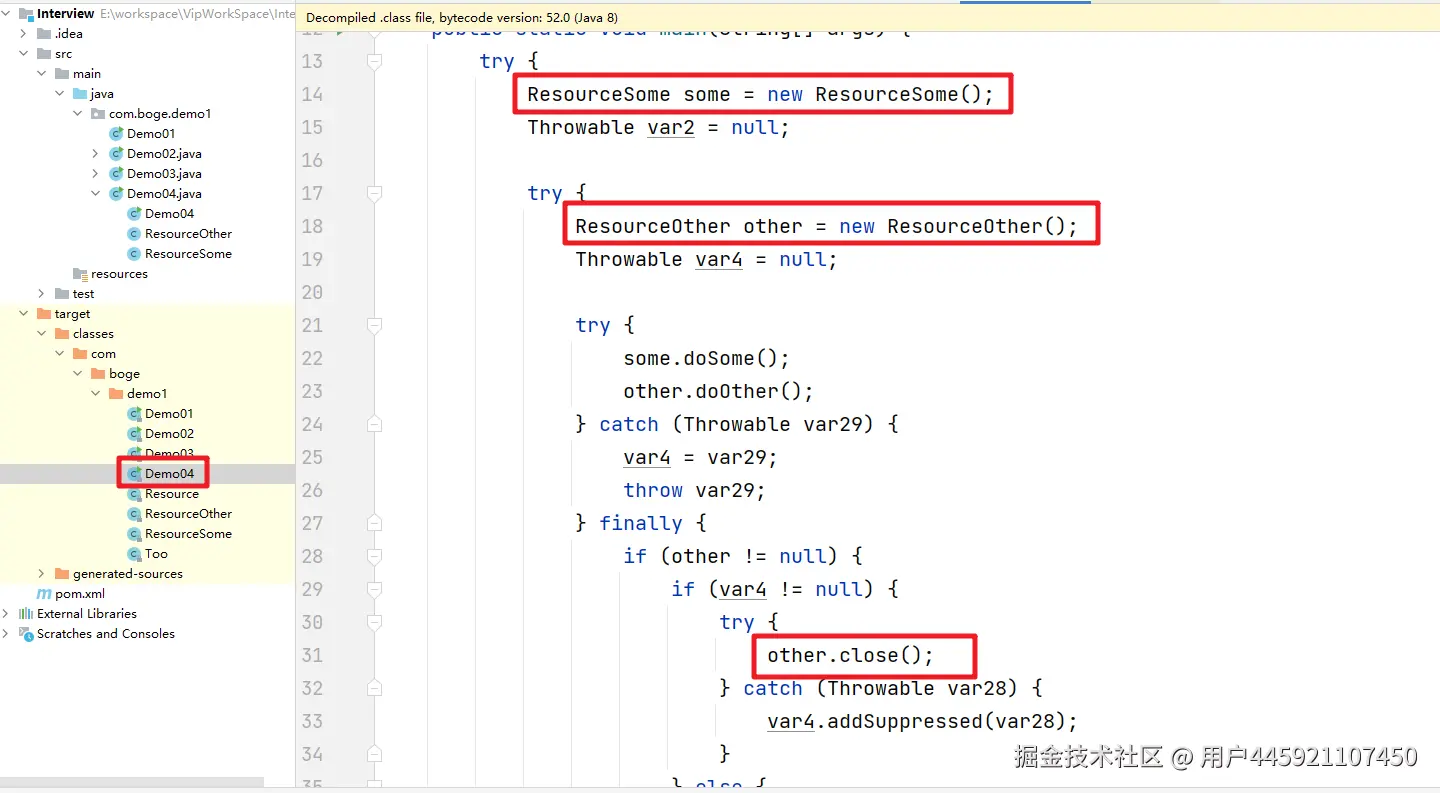Click the boge folder icon

click(98, 374)
